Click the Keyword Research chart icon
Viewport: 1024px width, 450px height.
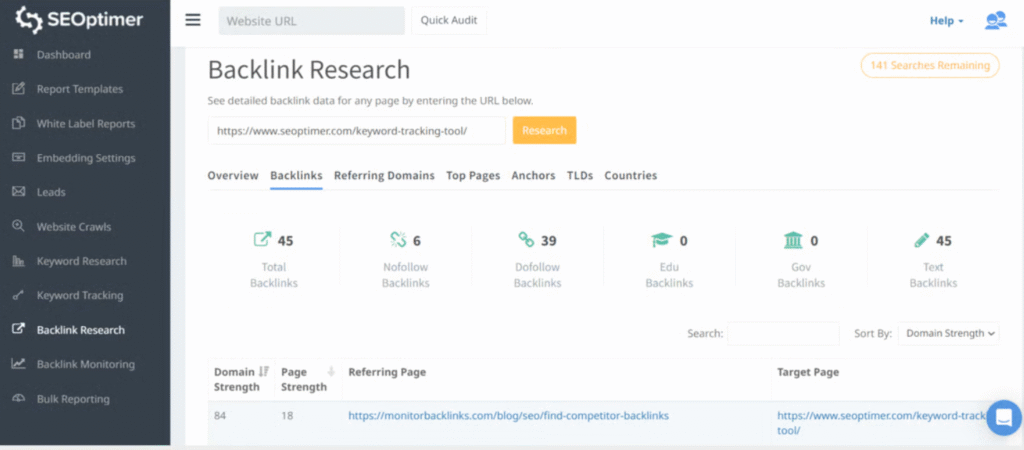click(18, 261)
